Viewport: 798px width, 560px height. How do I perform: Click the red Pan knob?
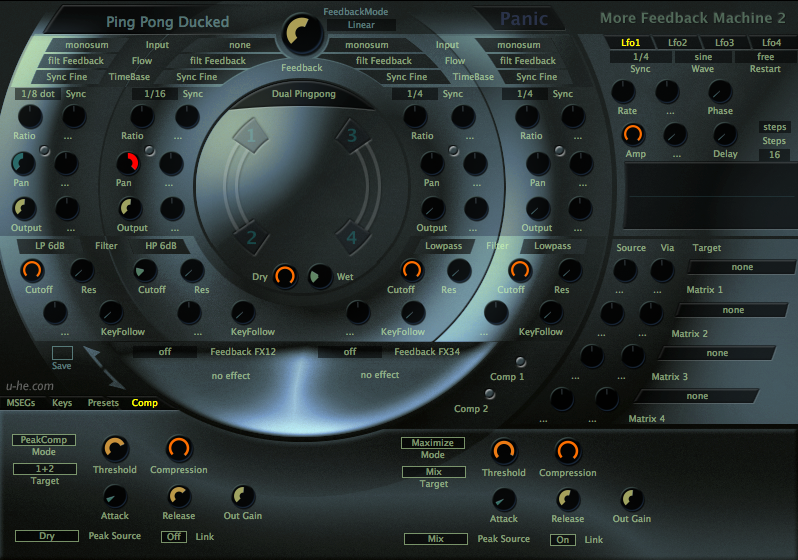pos(128,163)
